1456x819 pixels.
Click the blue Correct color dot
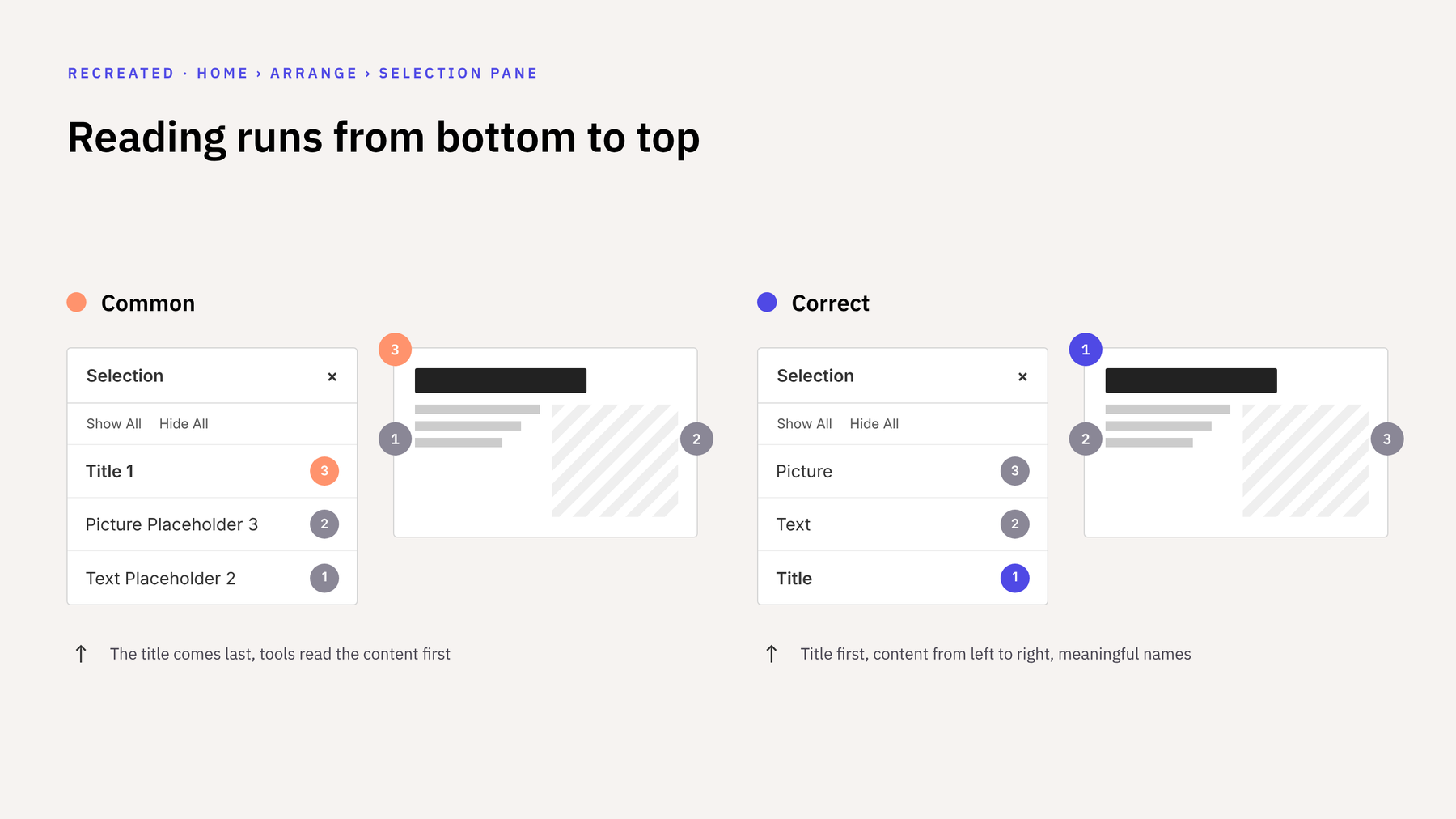pyautogui.click(x=767, y=303)
